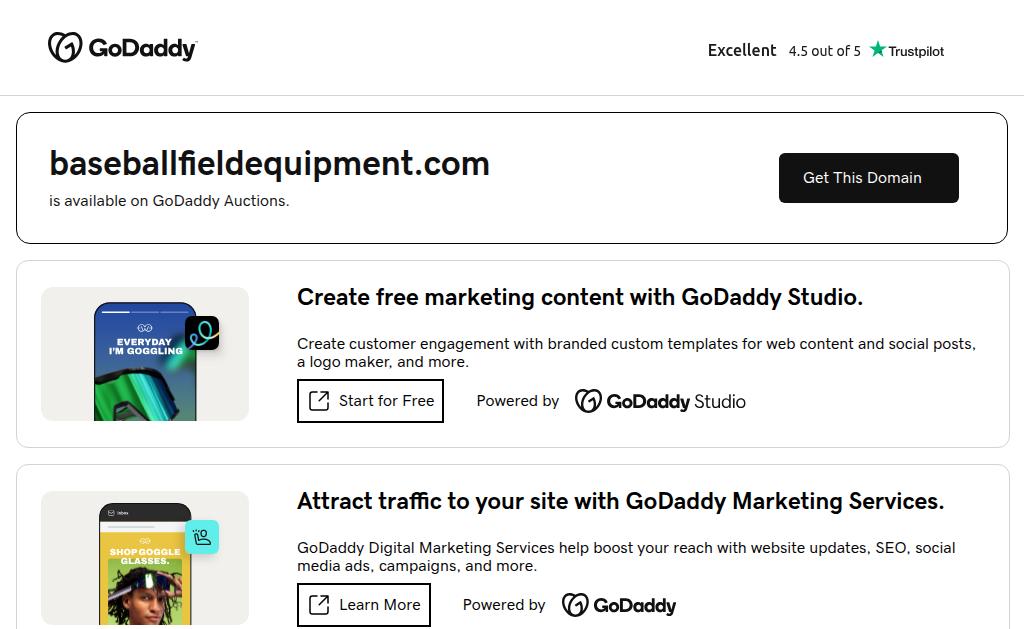Click the external-link icon in Learn More
This screenshot has width=1024, height=629.
[x=319, y=605]
